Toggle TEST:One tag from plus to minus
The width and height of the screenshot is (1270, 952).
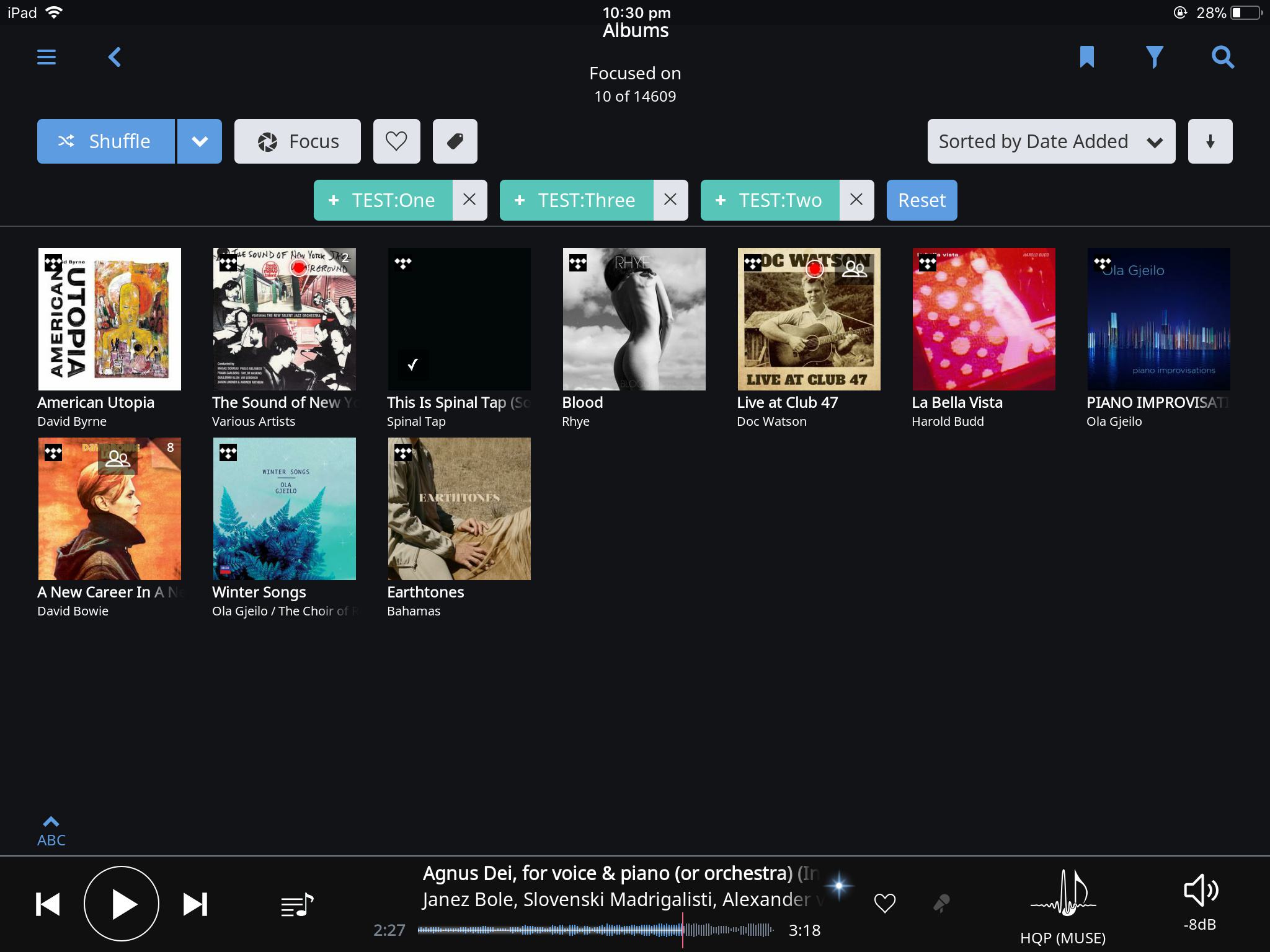(334, 200)
